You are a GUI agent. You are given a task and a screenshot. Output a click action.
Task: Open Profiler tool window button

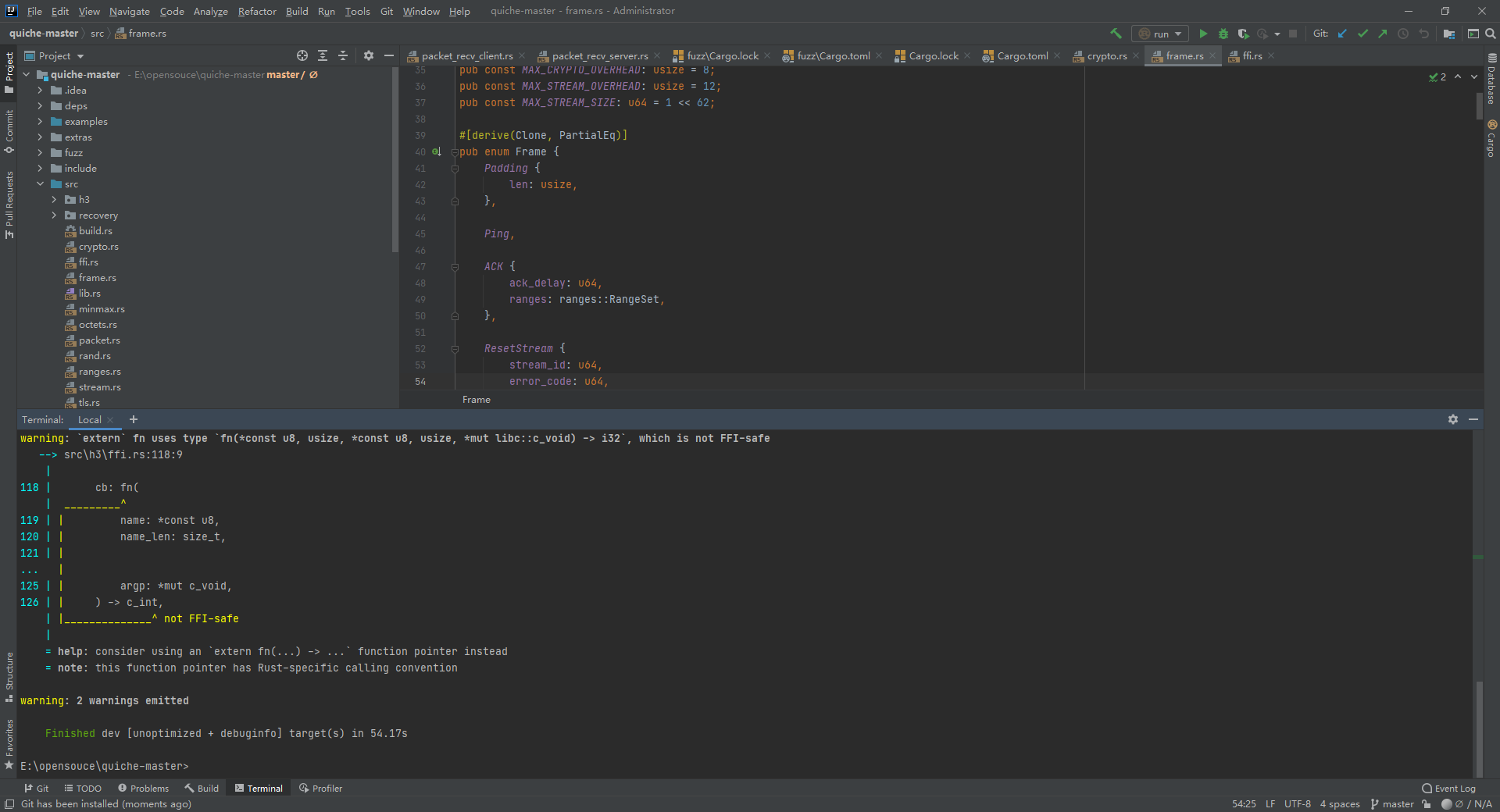coord(321,789)
